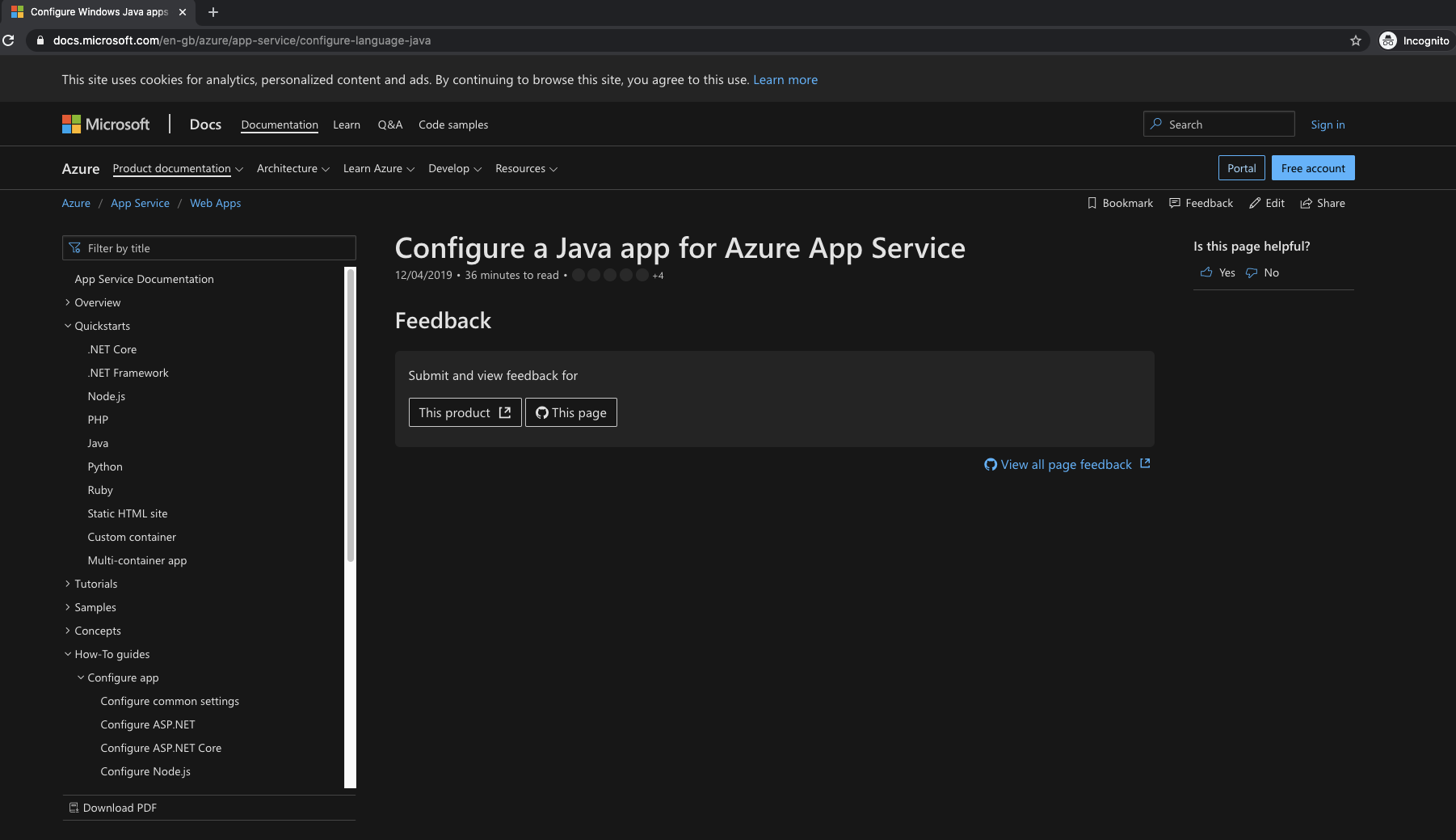This screenshot has height=840, width=1456.
Task: Click the Sign in link
Action: pyautogui.click(x=1328, y=125)
